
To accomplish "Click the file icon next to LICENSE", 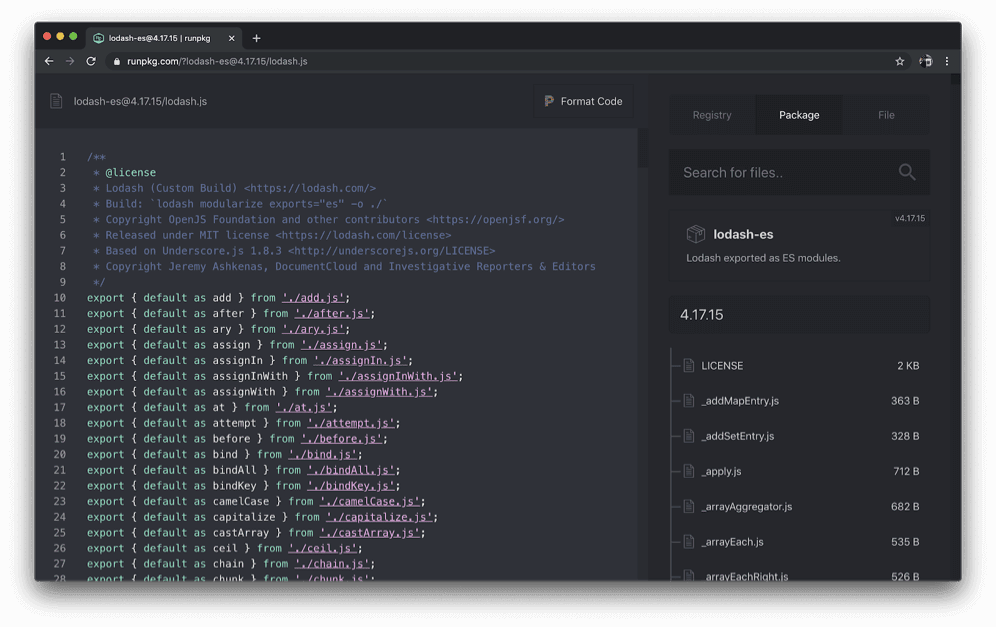I will 689,365.
